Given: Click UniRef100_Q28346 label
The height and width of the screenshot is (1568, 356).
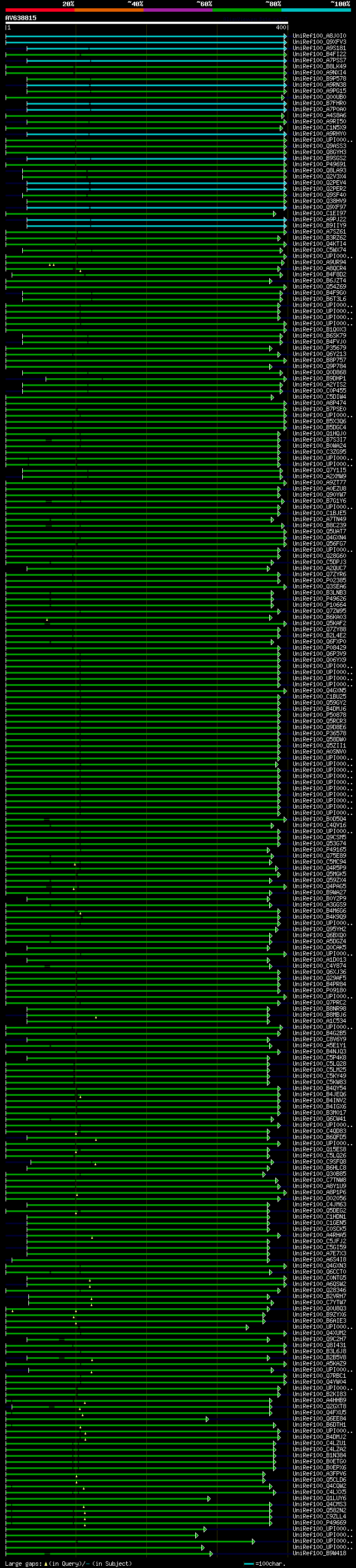Looking at the screenshot, I should [319, 1290].
